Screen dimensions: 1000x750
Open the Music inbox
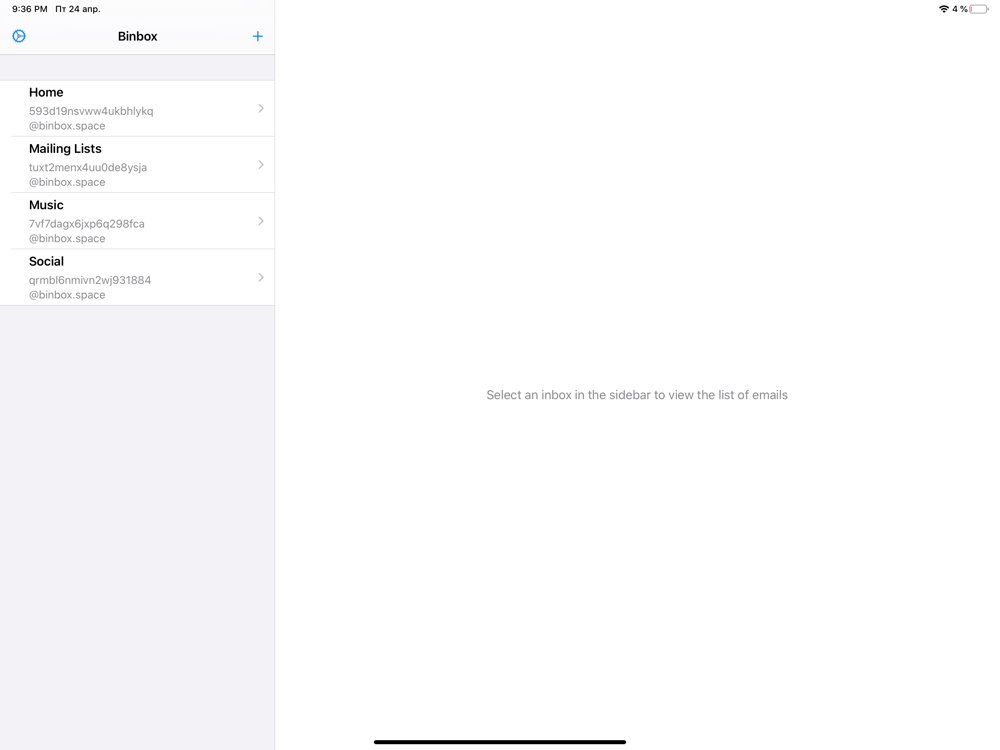pyautogui.click(x=137, y=221)
